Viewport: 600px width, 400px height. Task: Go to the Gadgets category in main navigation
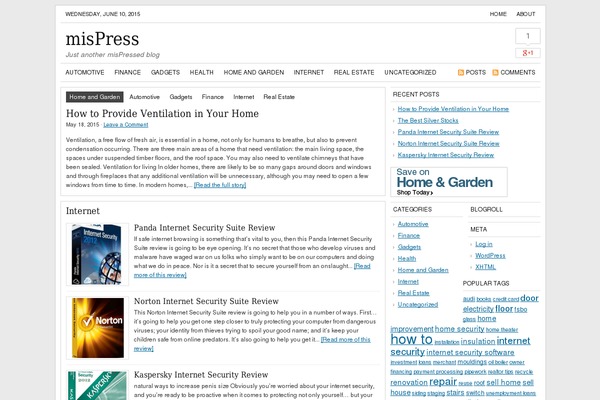coord(165,72)
